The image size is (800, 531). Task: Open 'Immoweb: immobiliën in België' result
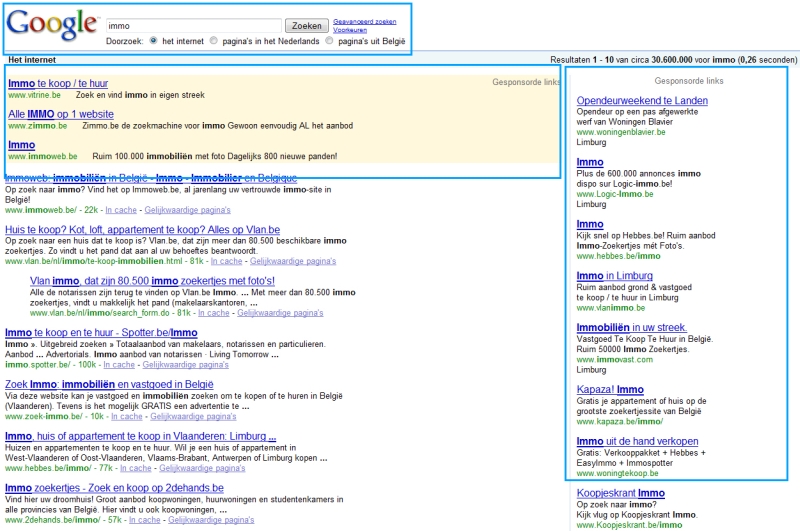coord(151,178)
